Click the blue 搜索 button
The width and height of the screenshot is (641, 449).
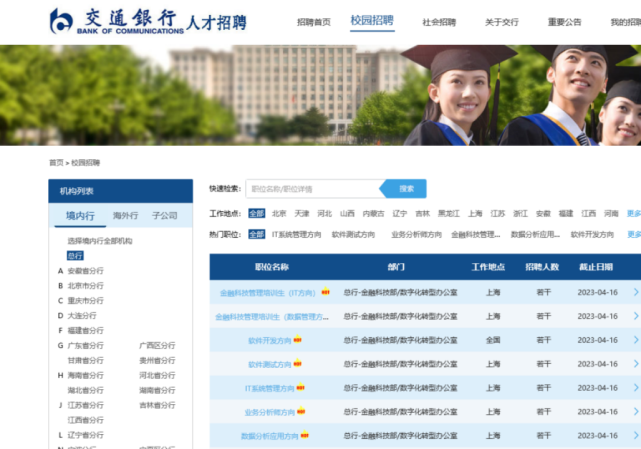(x=406, y=188)
